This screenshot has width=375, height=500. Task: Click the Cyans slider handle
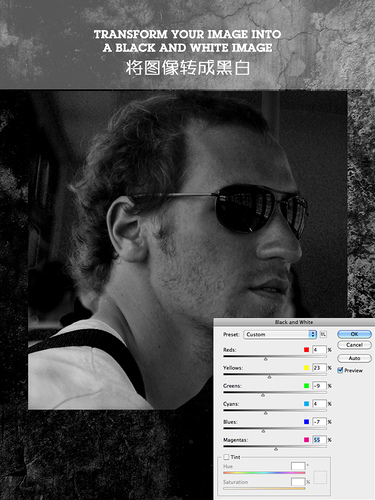point(266,413)
